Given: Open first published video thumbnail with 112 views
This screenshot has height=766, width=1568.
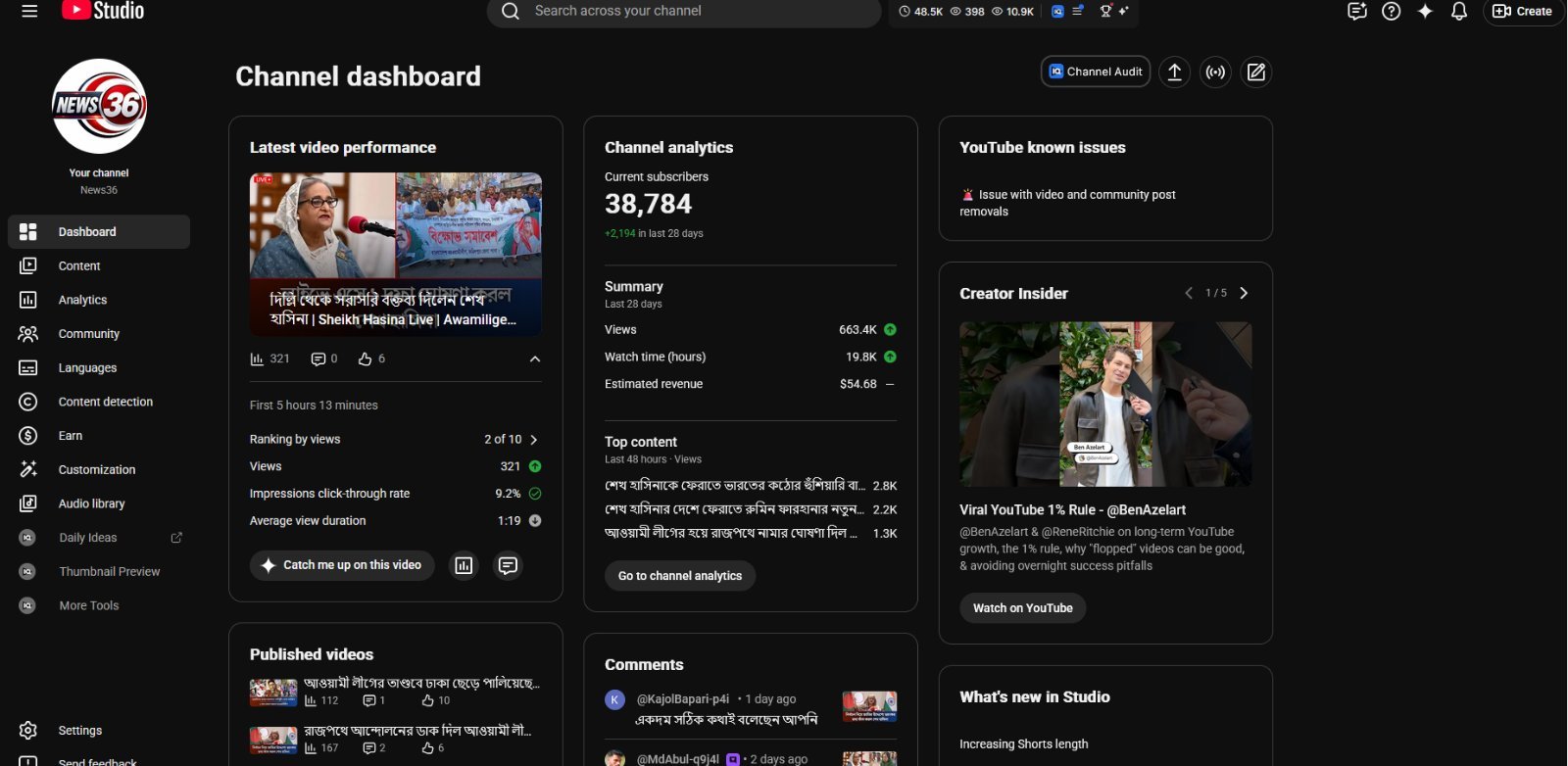Looking at the screenshot, I should click(273, 694).
